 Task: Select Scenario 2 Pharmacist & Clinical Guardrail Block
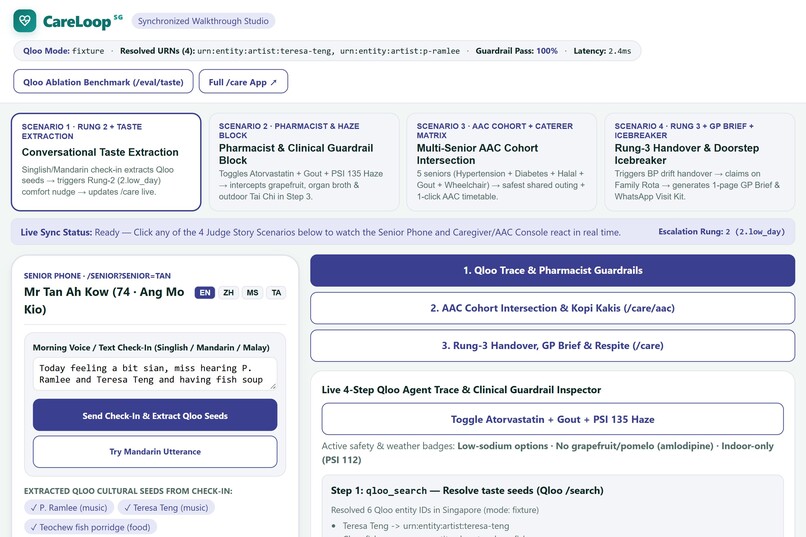[304, 162]
